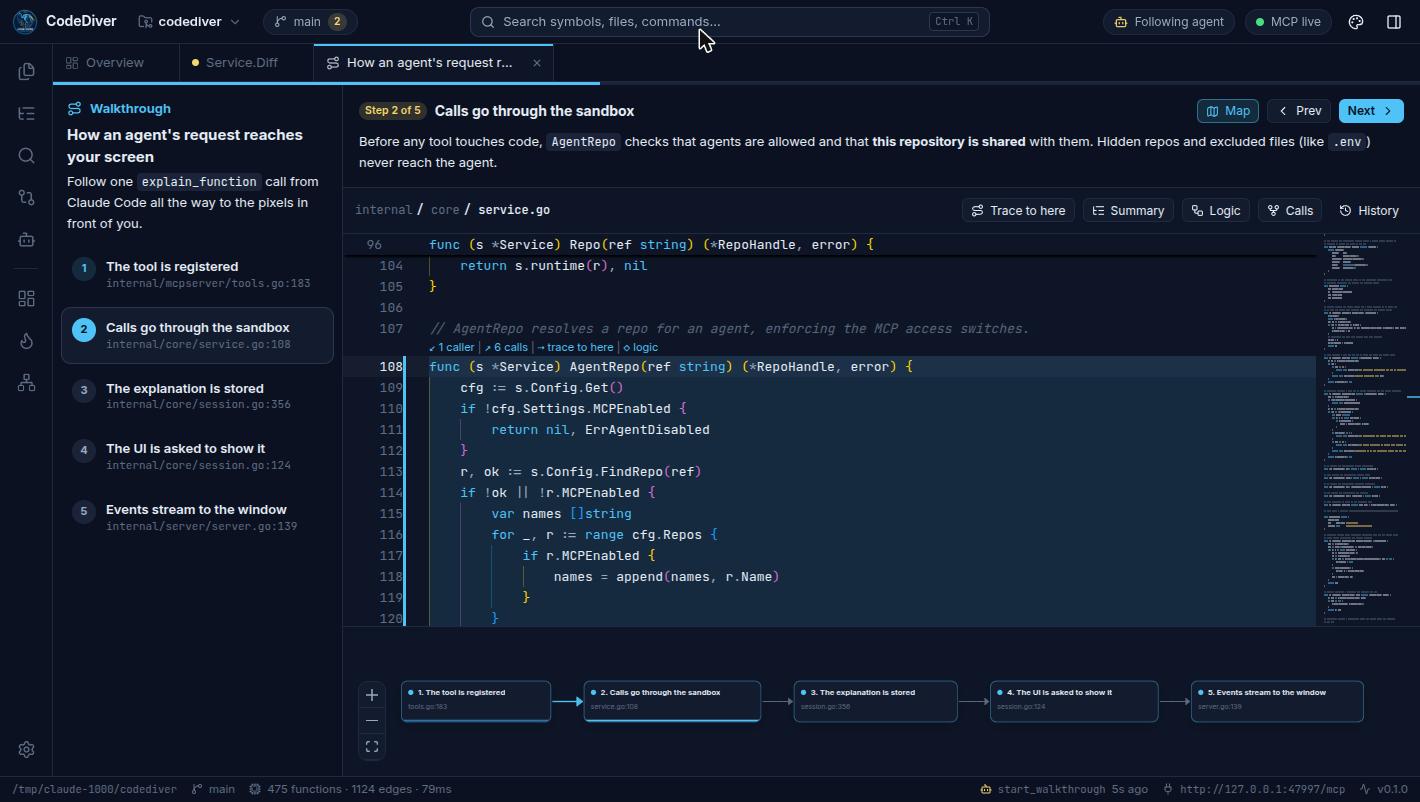The image size is (1420, 802).
Task: Open the Logic view
Action: (1215, 210)
